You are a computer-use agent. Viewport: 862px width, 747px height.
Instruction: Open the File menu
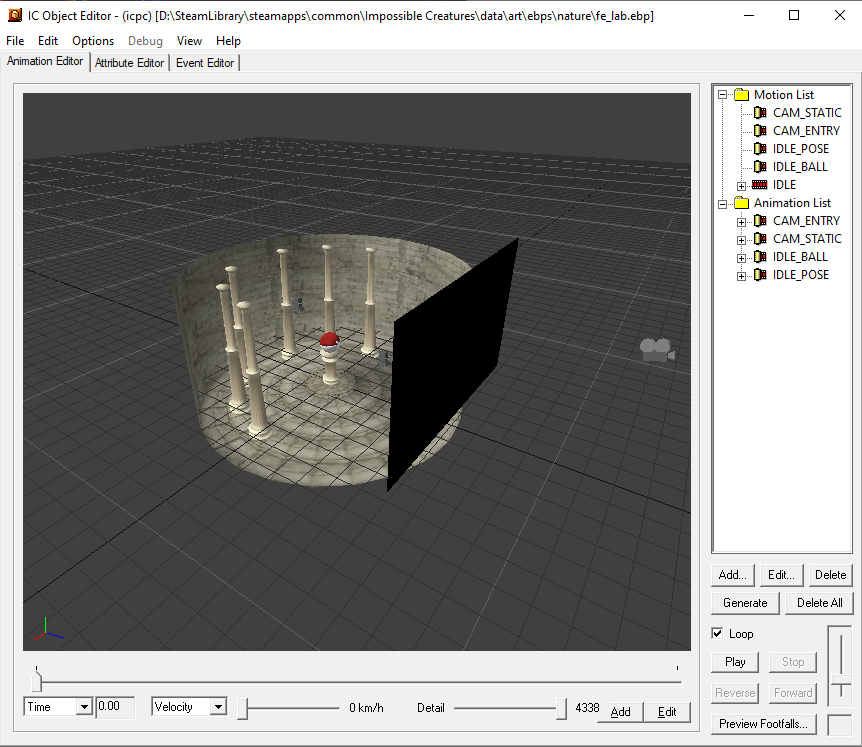[x=15, y=41]
